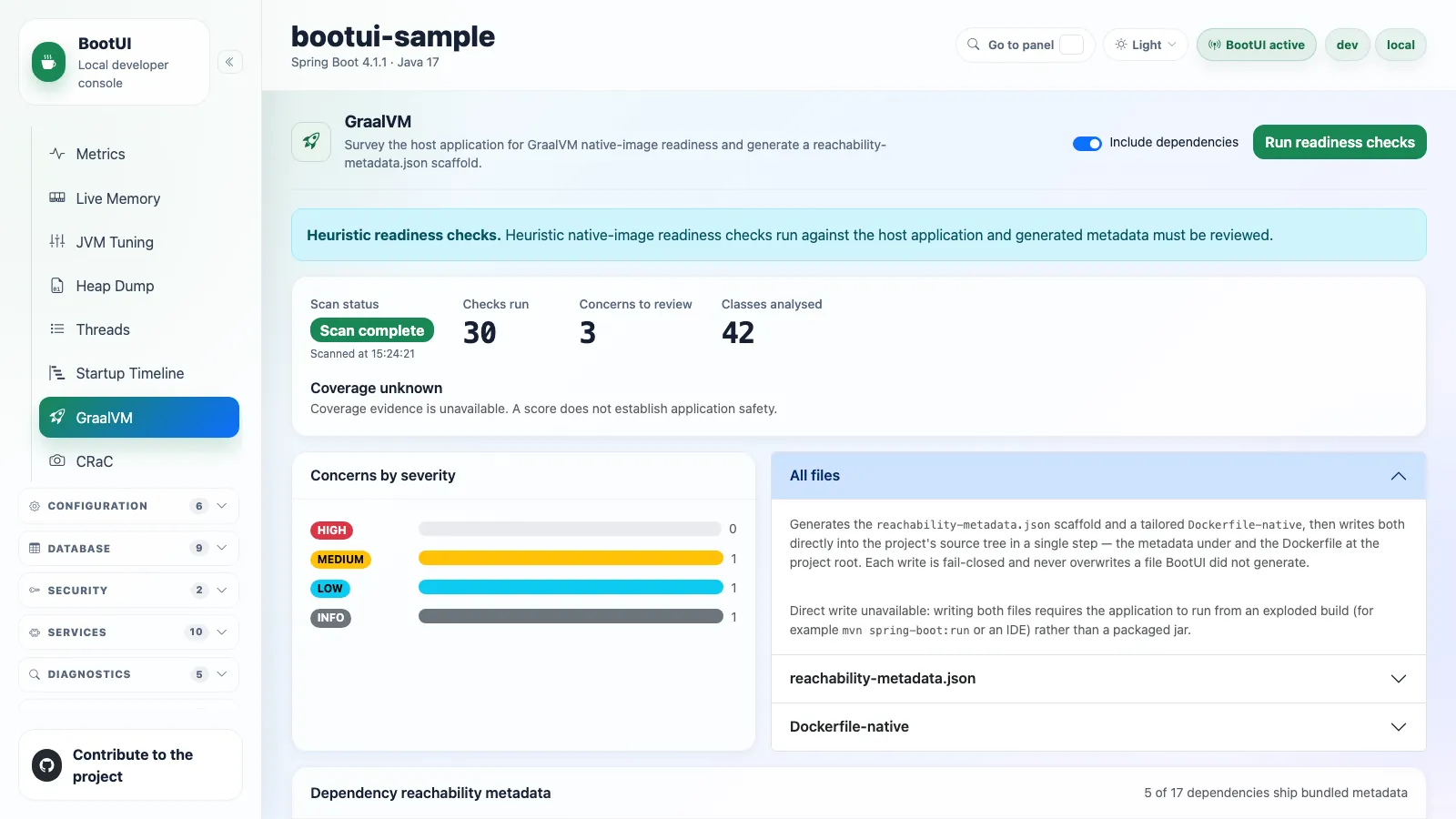The width and height of the screenshot is (1456, 819).
Task: Click the Checks run value 30
Action: [480, 333]
